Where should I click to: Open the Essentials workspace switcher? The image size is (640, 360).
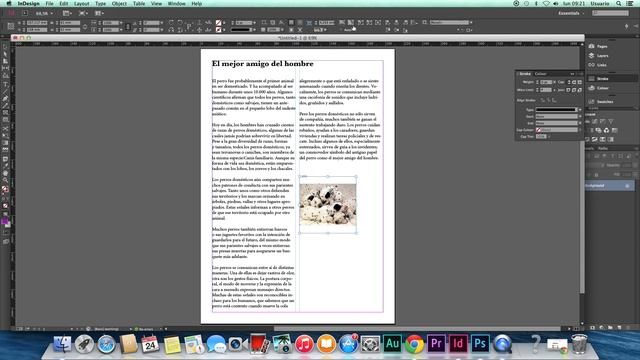571,13
